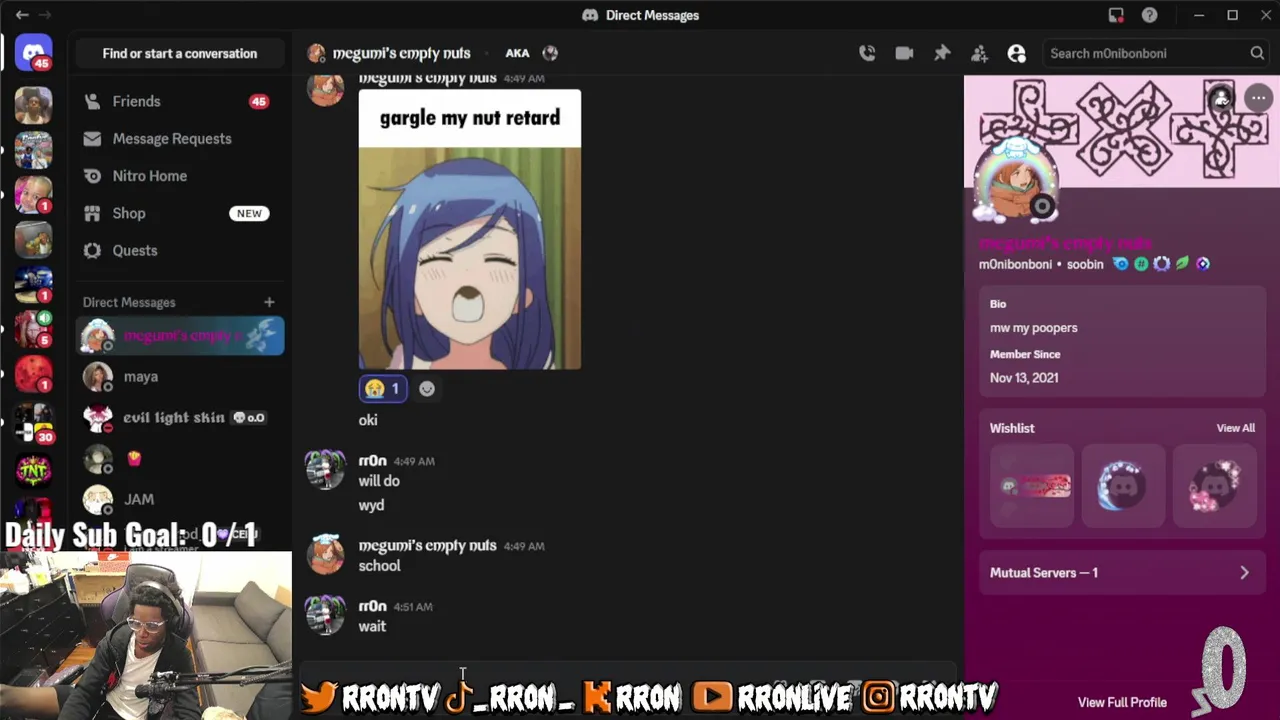Click the search magnifier icon
Image resolution: width=1280 pixels, height=720 pixels.
(x=1257, y=53)
